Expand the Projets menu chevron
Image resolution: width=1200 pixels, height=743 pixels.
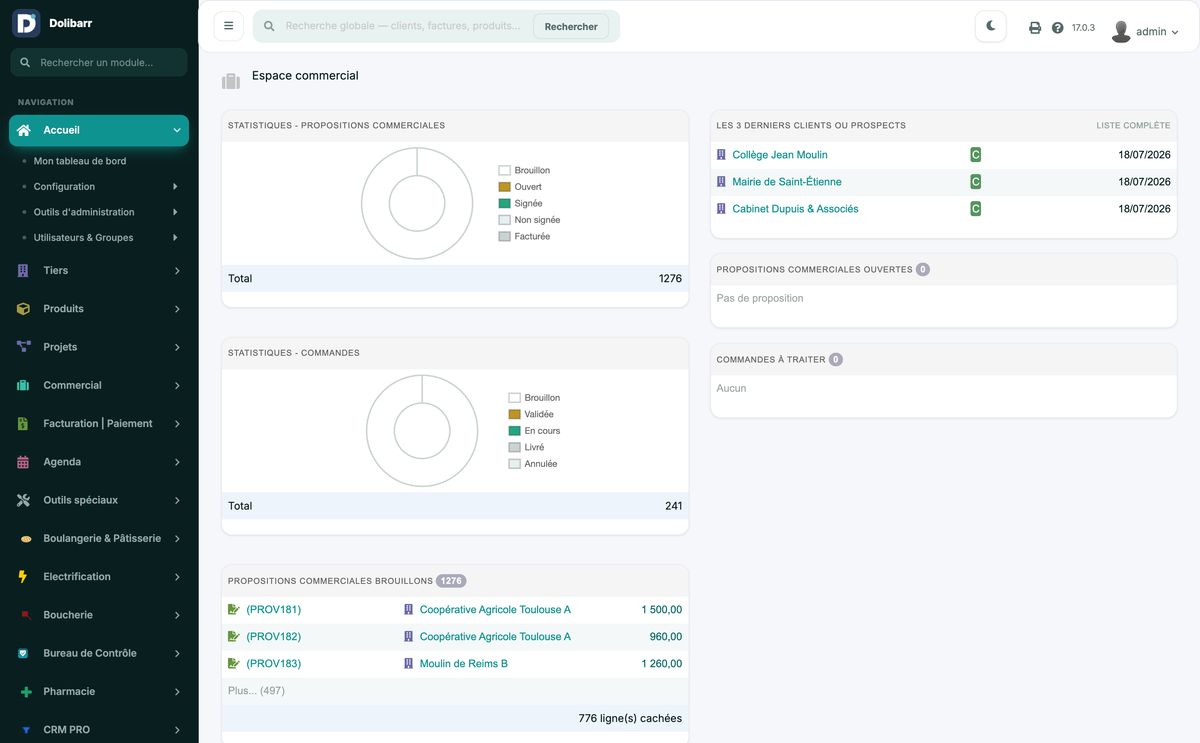click(177, 347)
